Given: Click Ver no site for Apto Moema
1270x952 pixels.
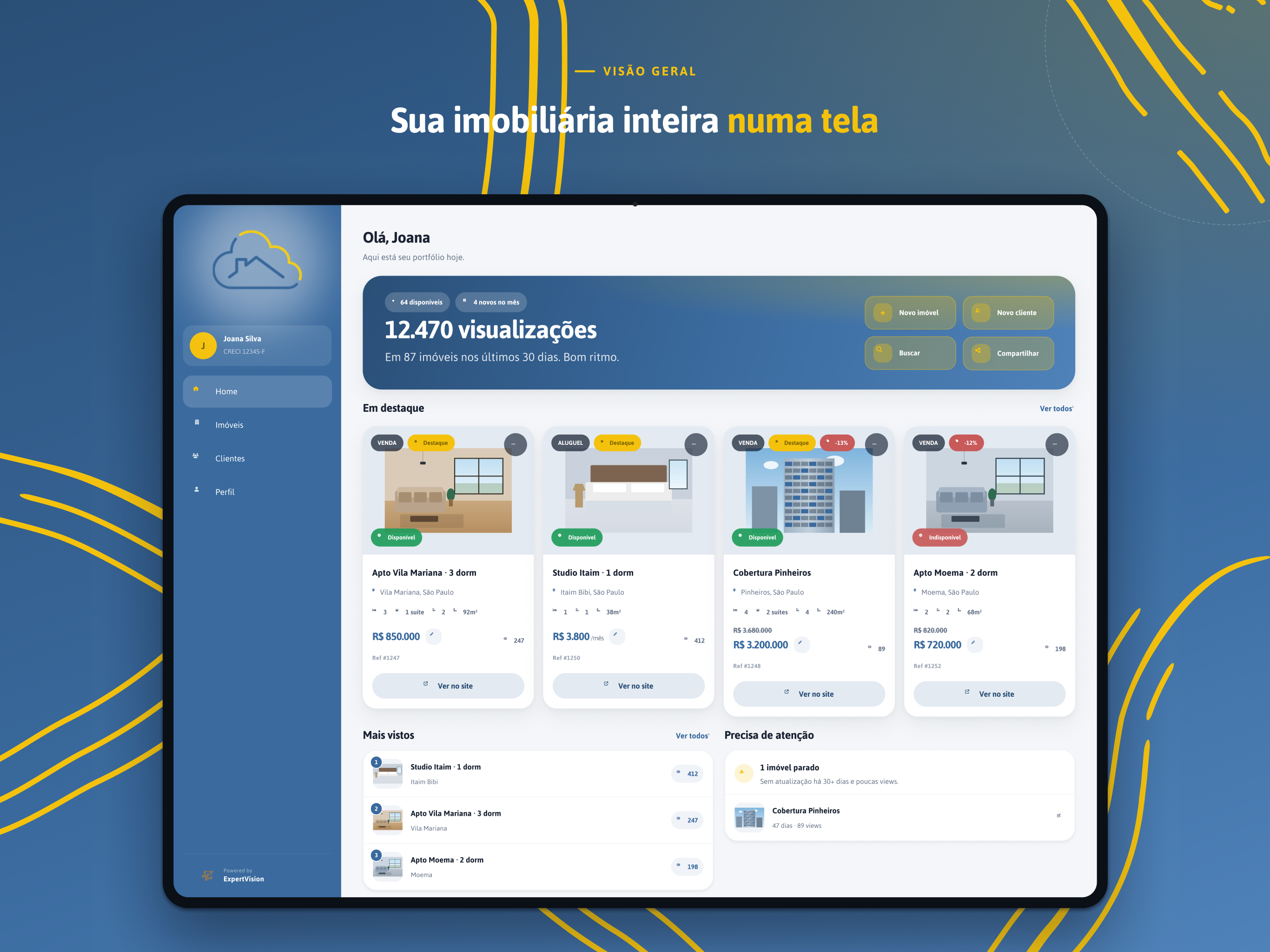Looking at the screenshot, I should pyautogui.click(x=989, y=694).
